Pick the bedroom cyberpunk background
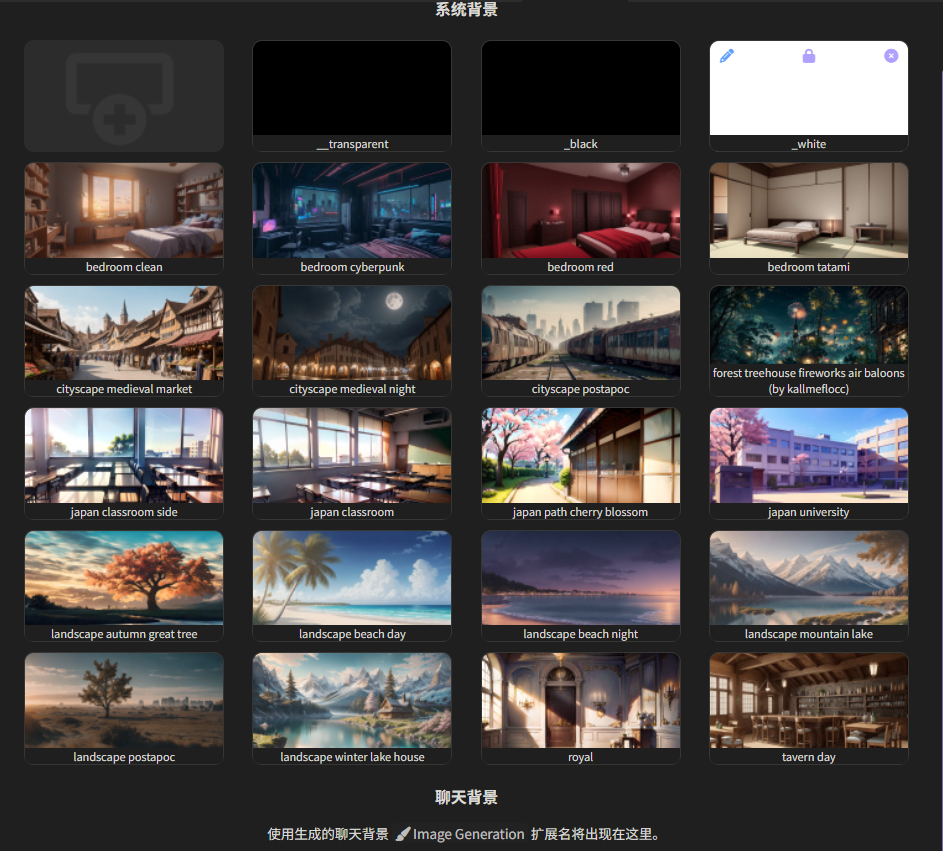The height and width of the screenshot is (851, 943). pos(352,211)
